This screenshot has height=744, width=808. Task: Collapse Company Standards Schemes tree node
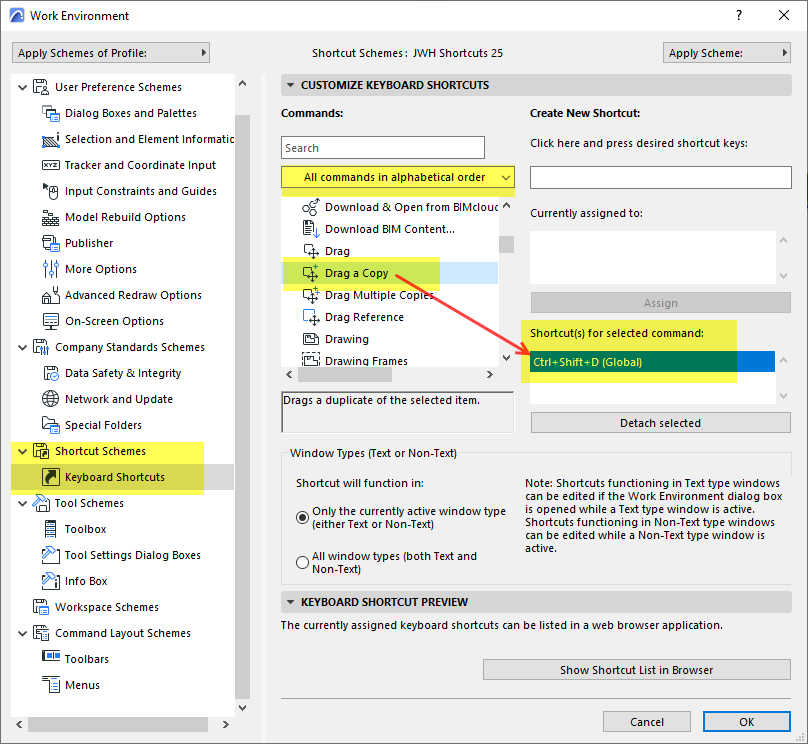click(x=23, y=347)
